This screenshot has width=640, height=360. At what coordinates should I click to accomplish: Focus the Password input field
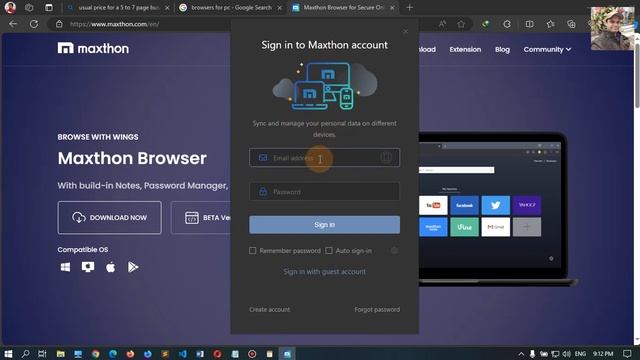click(x=324, y=191)
